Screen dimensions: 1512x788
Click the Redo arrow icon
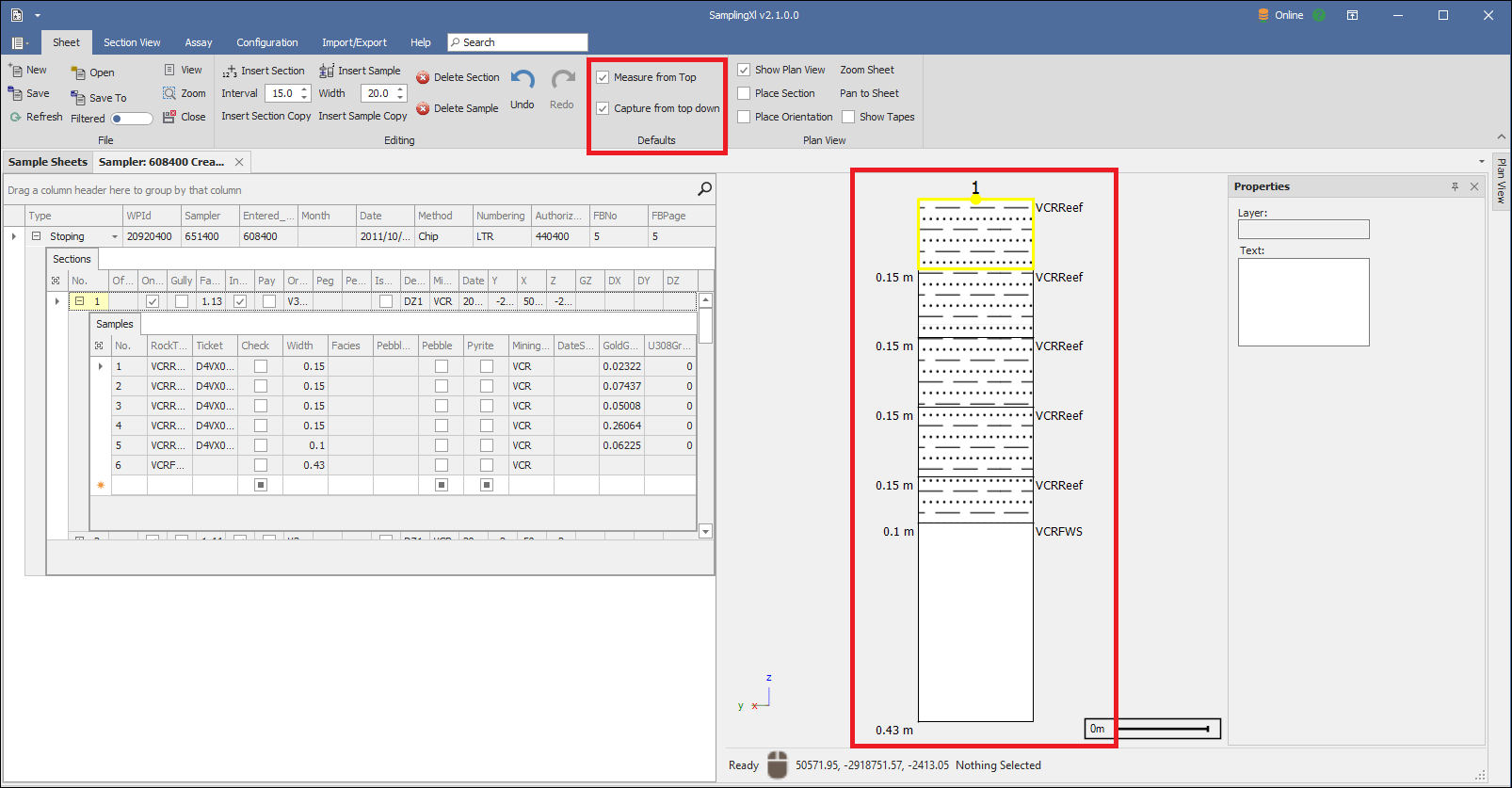(x=562, y=81)
